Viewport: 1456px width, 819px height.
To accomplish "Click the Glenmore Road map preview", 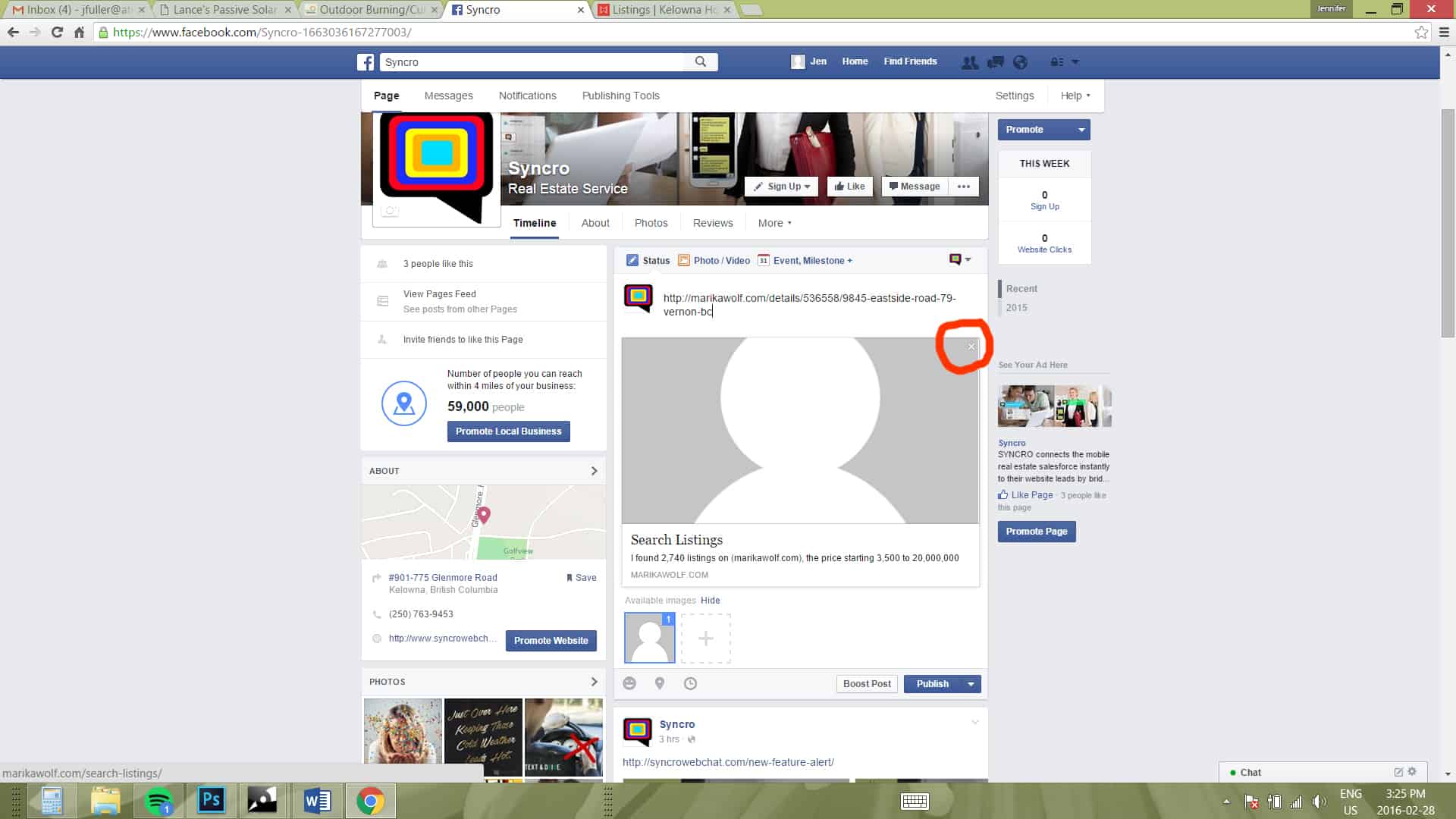I will click(x=483, y=522).
